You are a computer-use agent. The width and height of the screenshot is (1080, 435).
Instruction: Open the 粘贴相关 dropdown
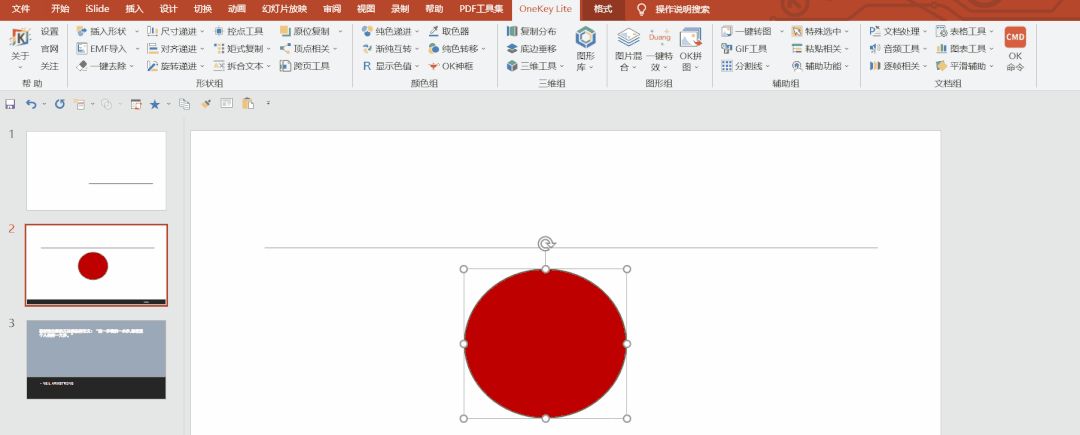click(x=847, y=49)
